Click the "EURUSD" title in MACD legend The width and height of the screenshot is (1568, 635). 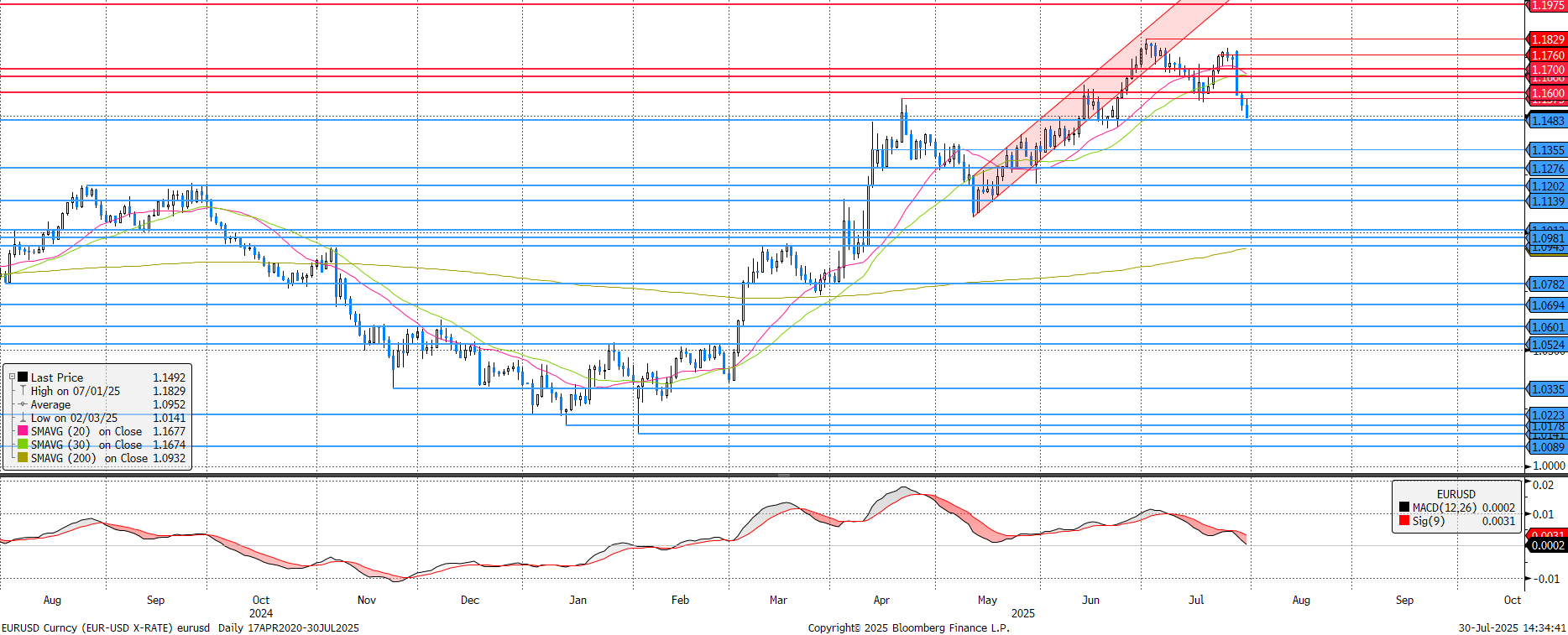click(x=1456, y=494)
